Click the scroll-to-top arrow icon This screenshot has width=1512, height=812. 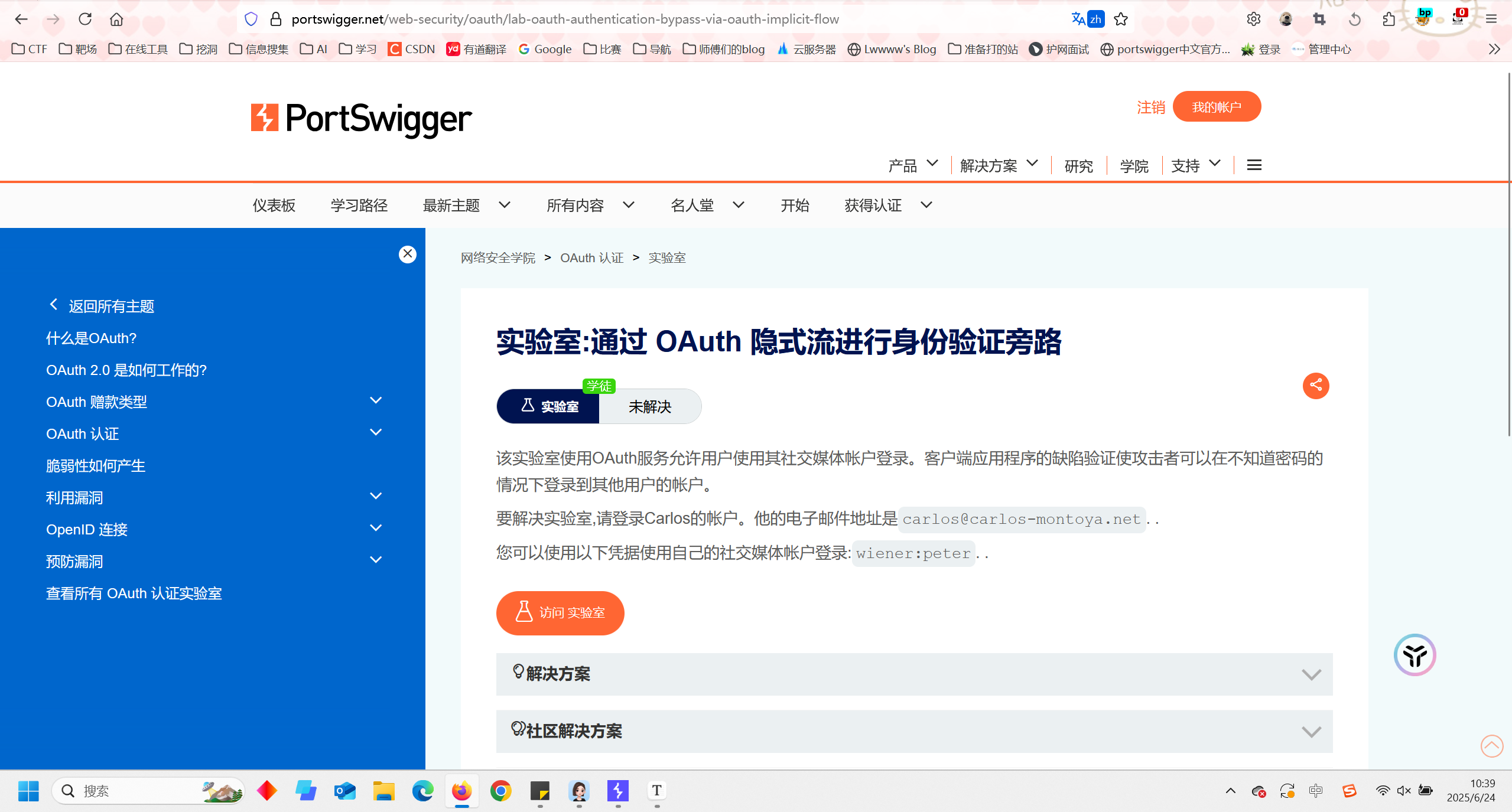tap(1491, 745)
